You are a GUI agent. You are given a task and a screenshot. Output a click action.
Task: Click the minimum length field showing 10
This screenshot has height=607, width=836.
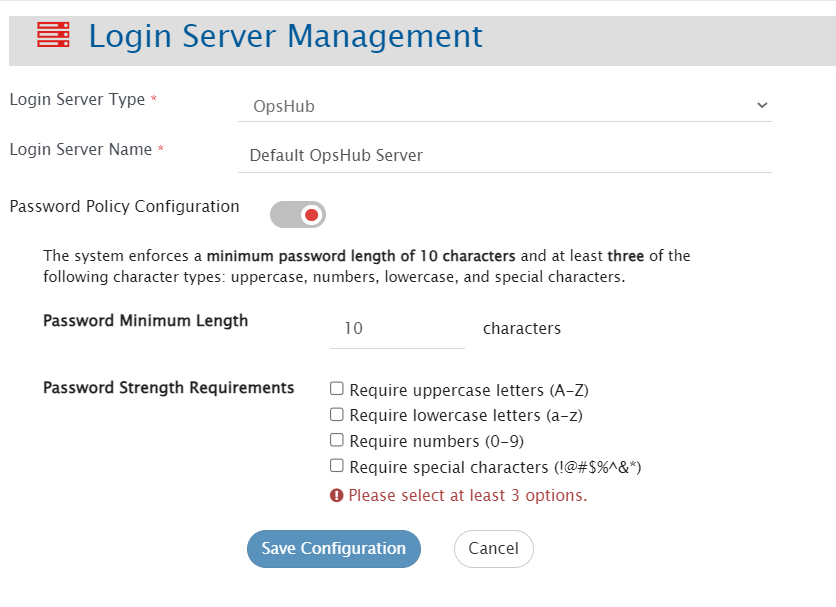click(x=397, y=328)
